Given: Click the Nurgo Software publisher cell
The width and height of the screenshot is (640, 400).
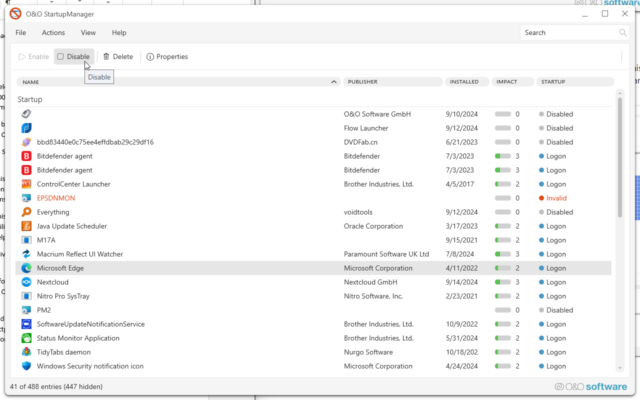Looking at the screenshot, I should pos(368,352).
